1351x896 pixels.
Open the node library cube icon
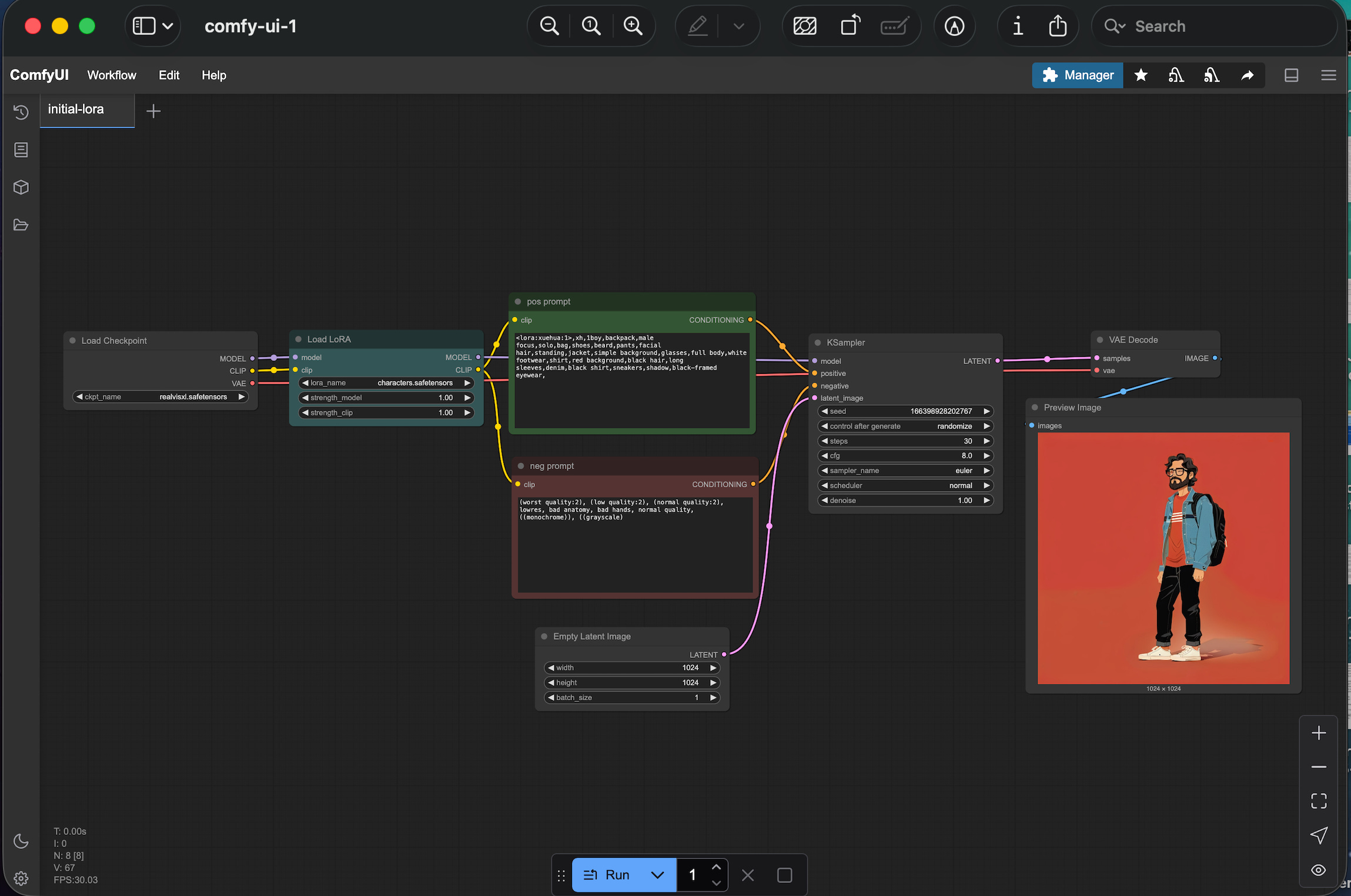(21, 188)
